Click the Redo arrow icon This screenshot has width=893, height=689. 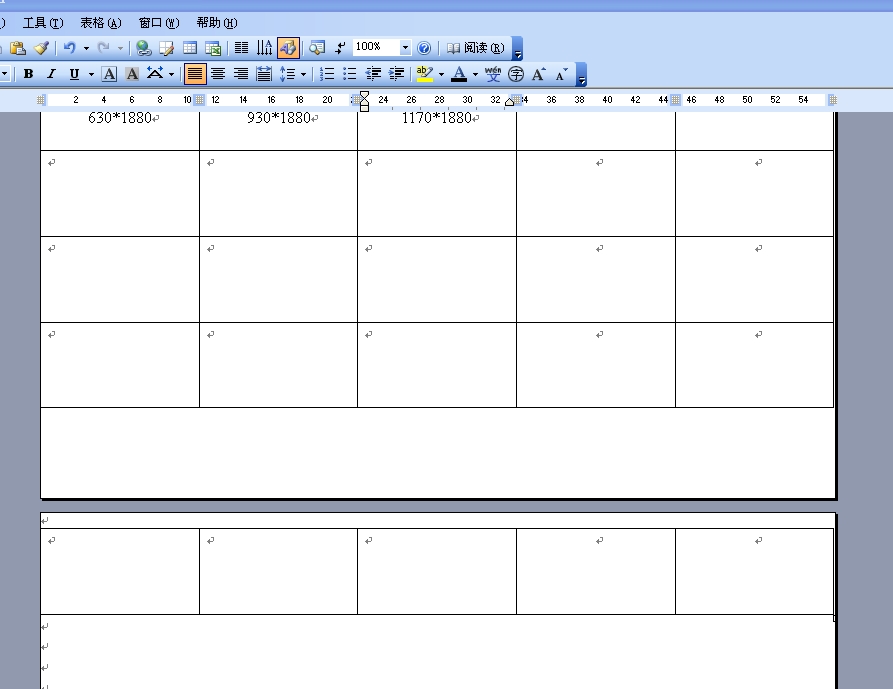[104, 48]
